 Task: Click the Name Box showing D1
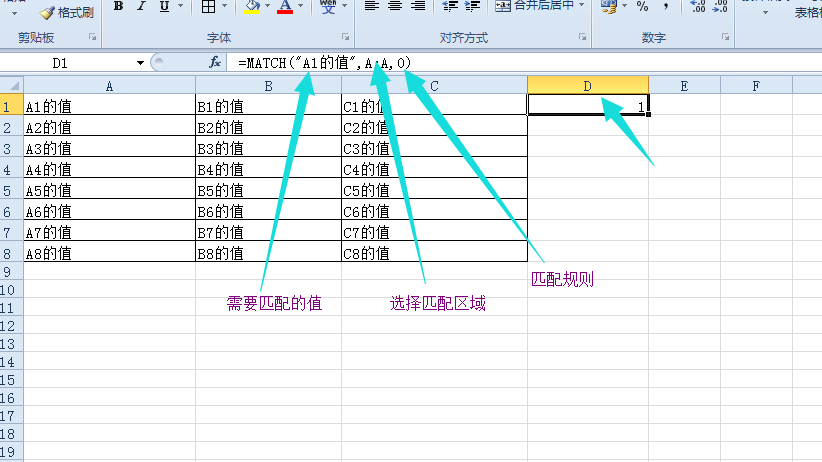click(67, 63)
